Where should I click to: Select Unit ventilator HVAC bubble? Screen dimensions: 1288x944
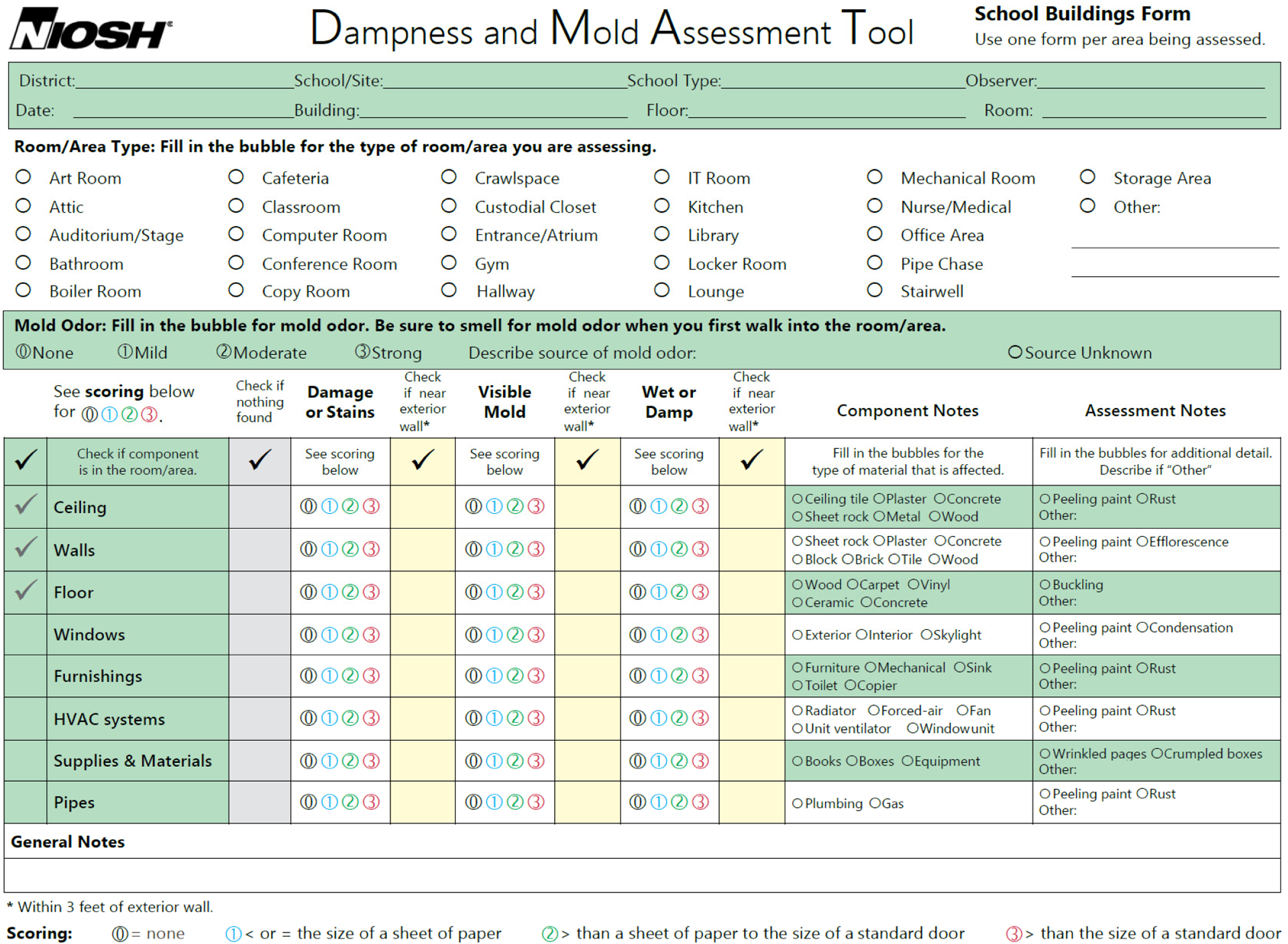coord(798,729)
